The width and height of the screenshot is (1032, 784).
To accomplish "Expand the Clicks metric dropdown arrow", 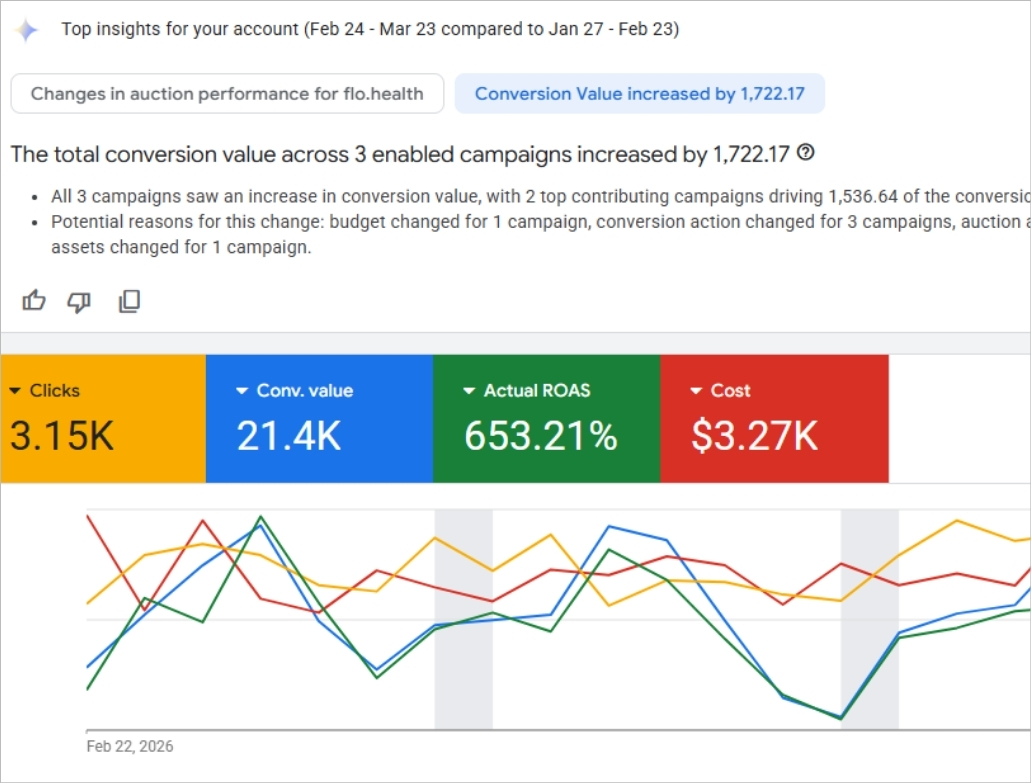I will tap(14, 391).
